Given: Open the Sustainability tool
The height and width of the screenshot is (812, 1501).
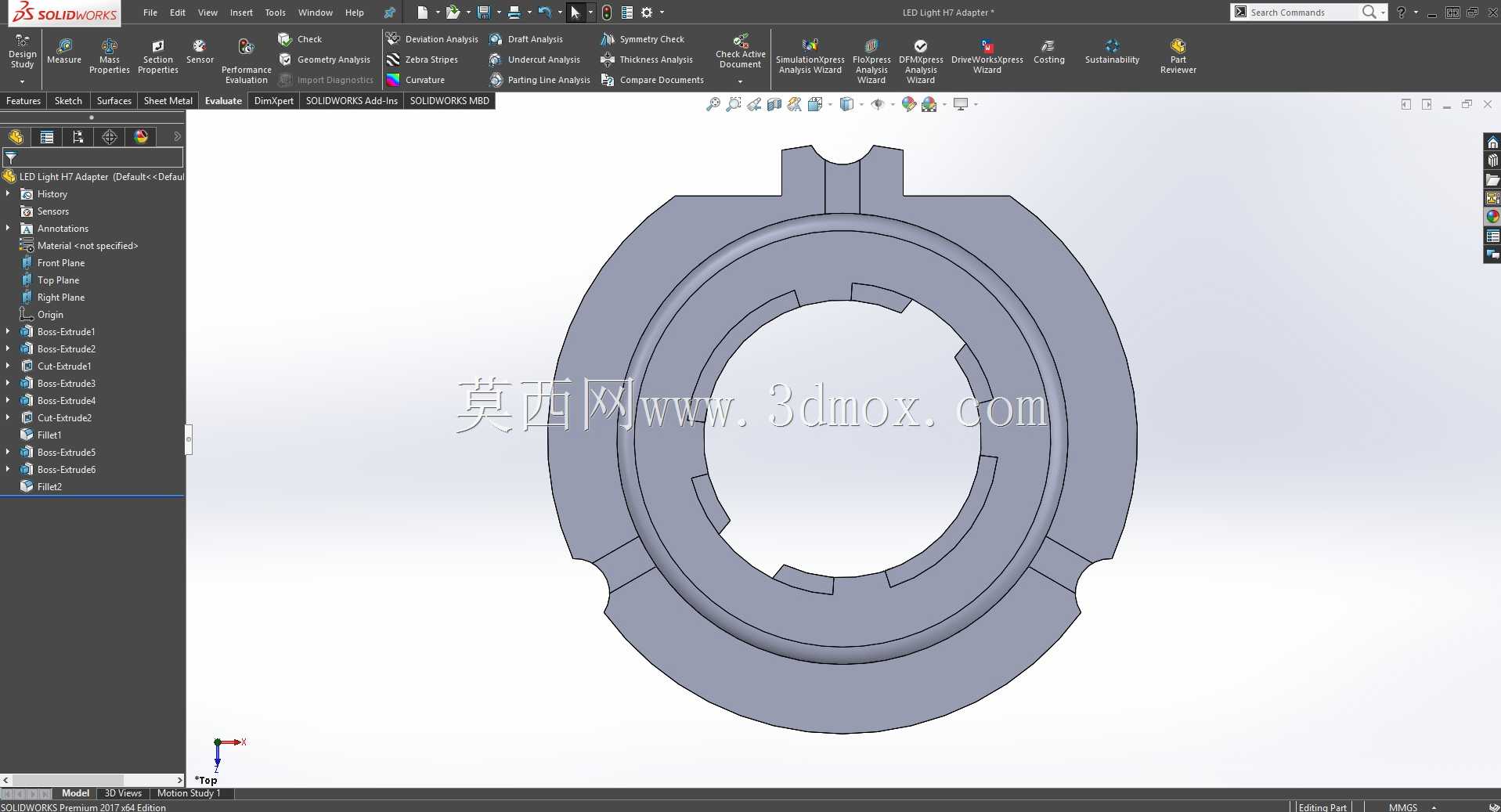Looking at the screenshot, I should coord(1112,52).
